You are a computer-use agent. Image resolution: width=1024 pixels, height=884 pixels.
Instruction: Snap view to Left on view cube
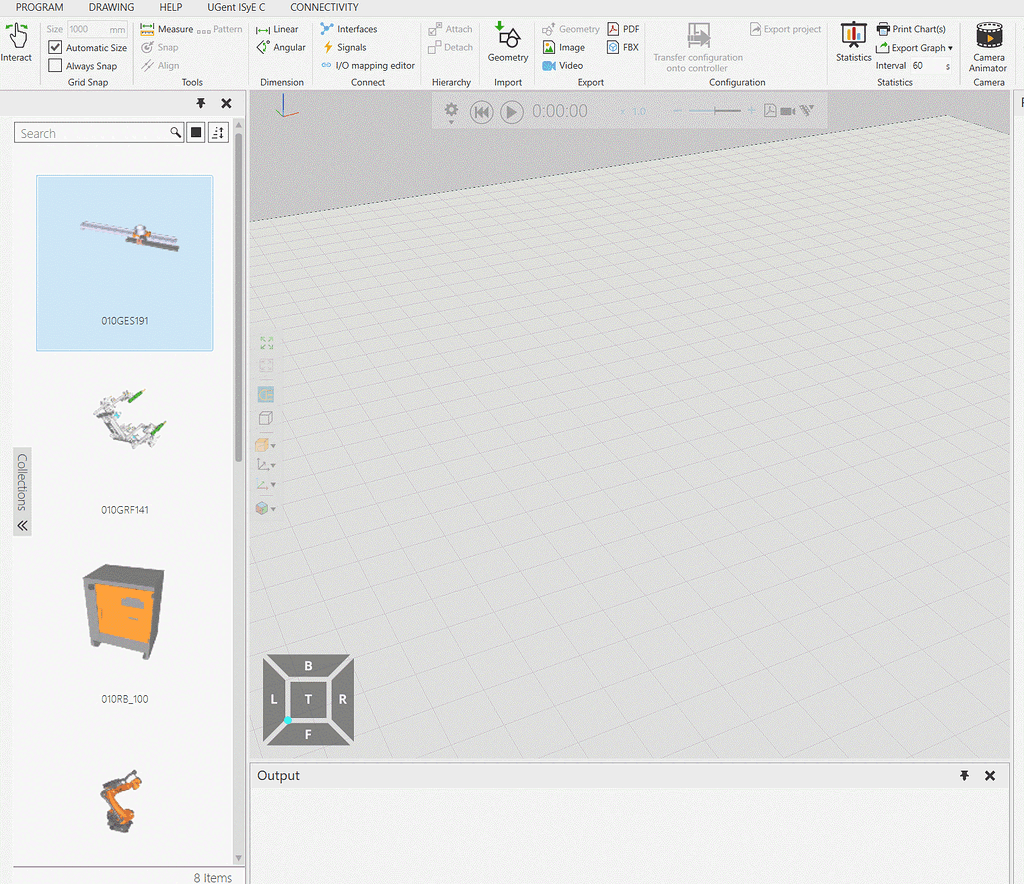(x=274, y=699)
